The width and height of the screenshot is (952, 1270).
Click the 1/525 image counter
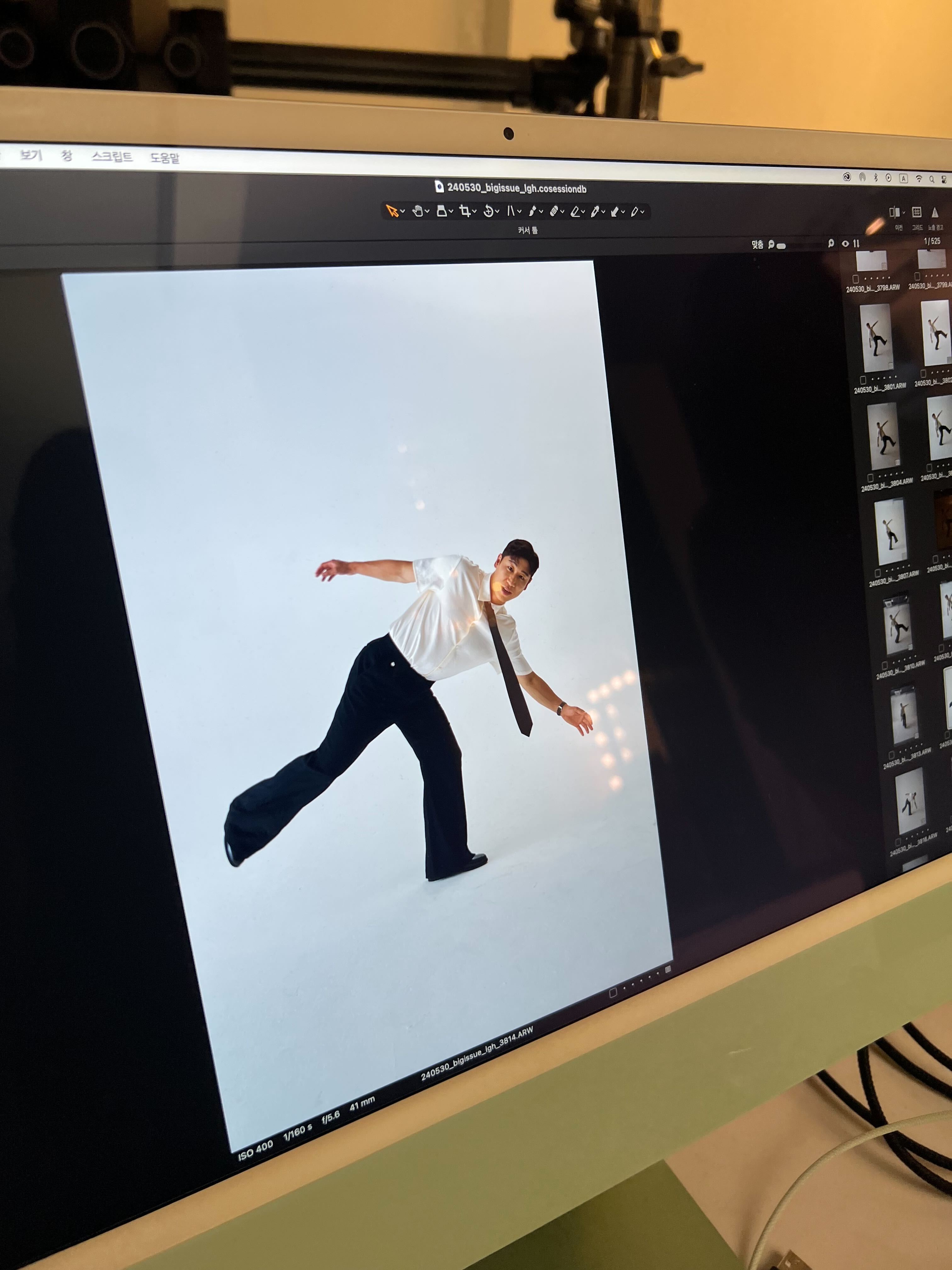(932, 241)
